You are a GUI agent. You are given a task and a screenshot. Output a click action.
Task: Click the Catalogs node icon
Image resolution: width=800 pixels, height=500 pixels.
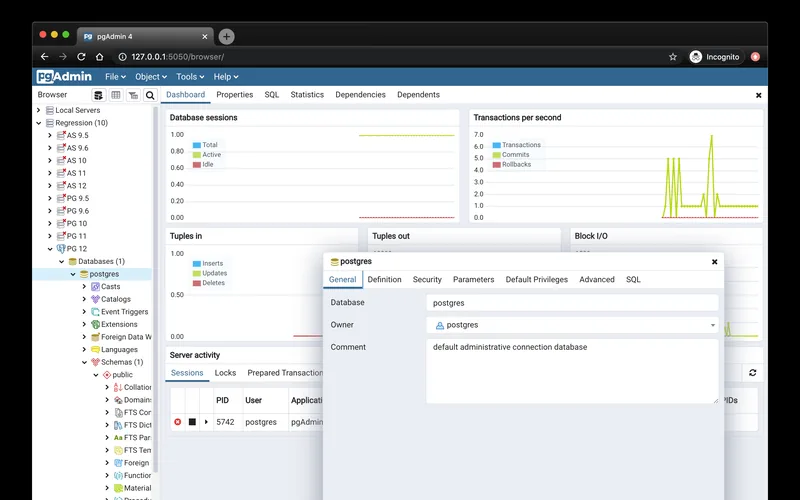[x=95, y=299]
